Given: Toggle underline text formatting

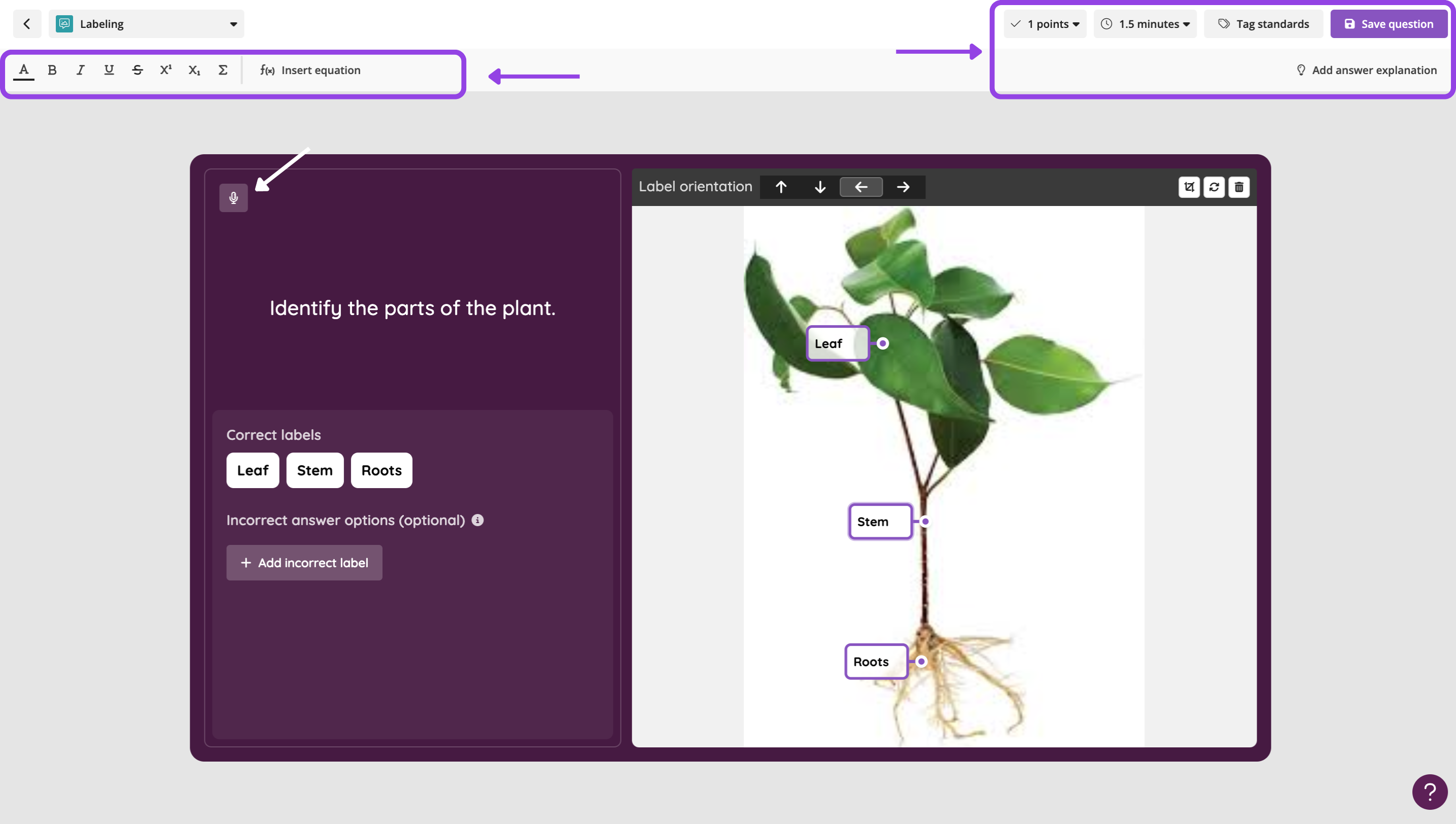Looking at the screenshot, I should (x=109, y=70).
